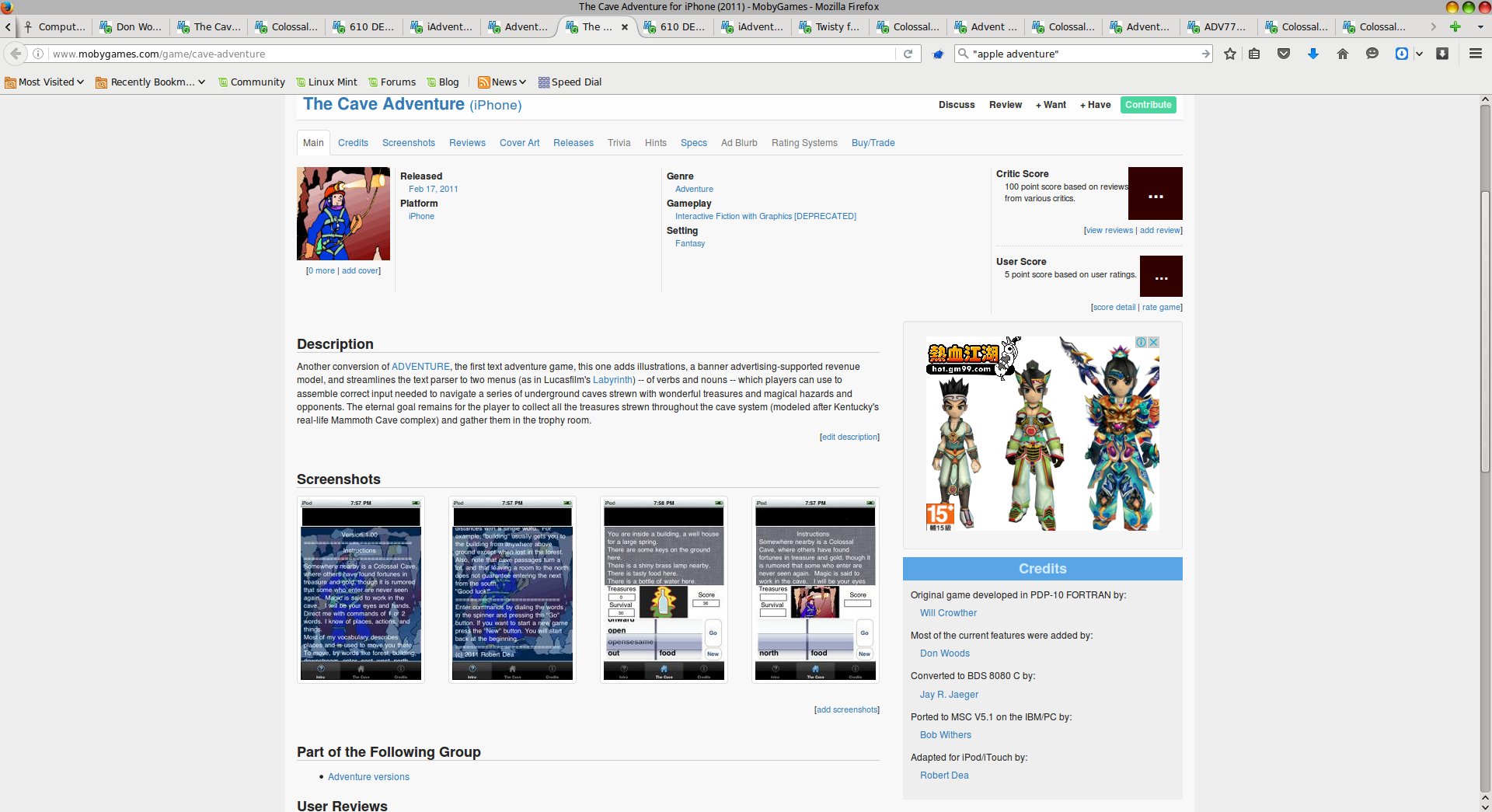Open the Pocket icon in toolbar
The width and height of the screenshot is (1492, 812).
click(x=1284, y=54)
